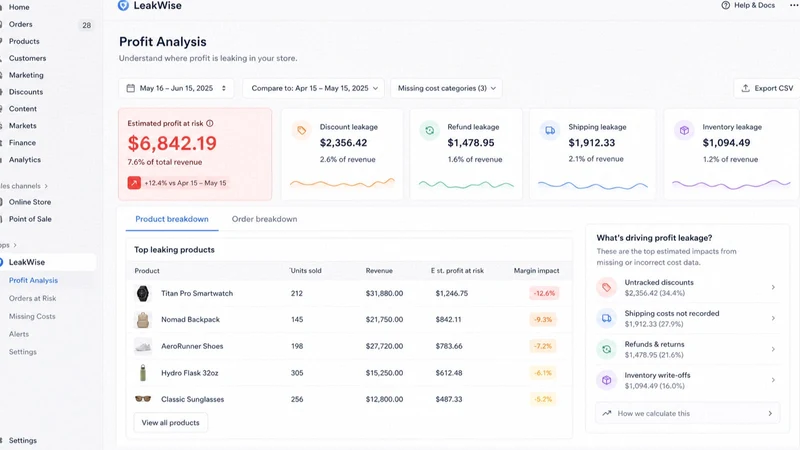Open Alerts page
This screenshot has height=450, width=800.
pos(18,334)
